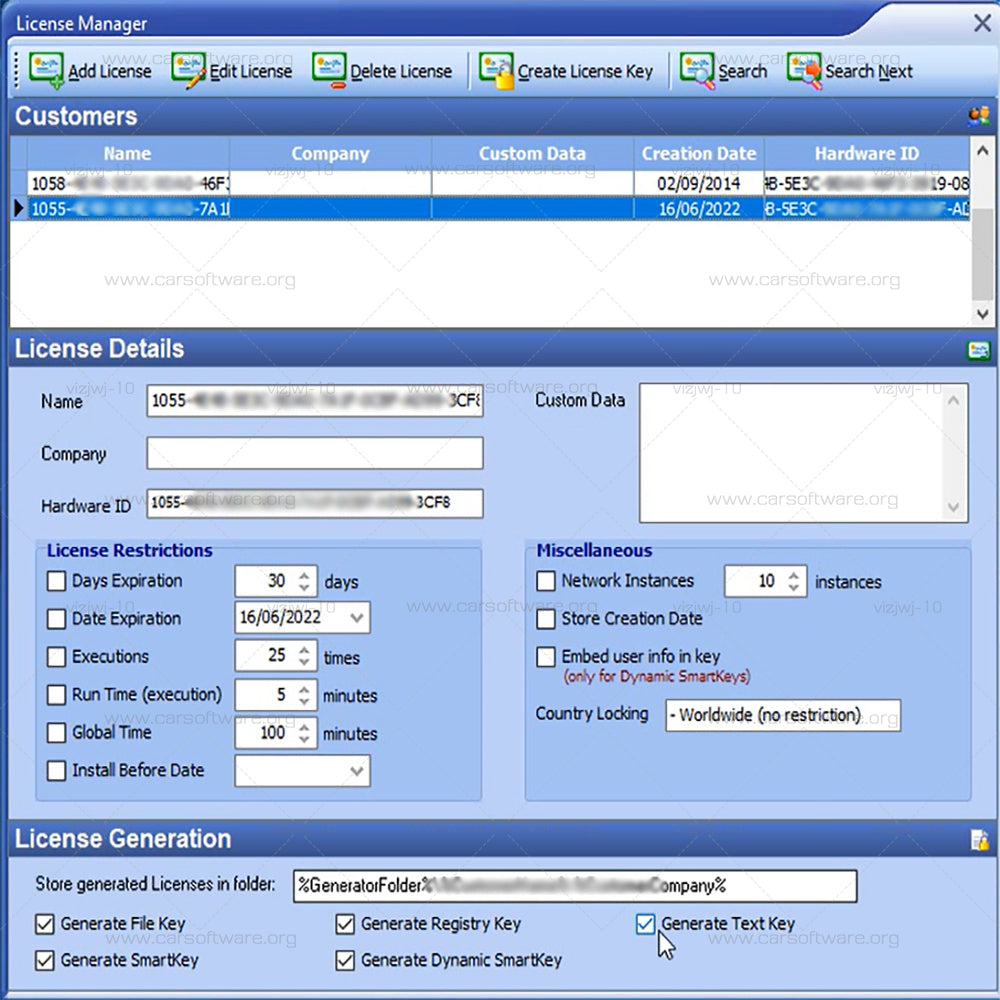1000x1000 pixels.
Task: Click the License Details header icon
Action: tap(978, 349)
